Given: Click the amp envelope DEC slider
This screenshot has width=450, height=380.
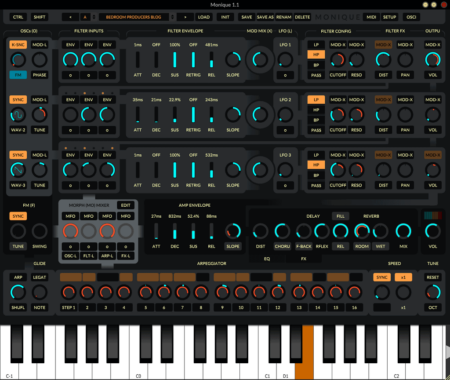Looking at the screenshot, I should pos(175,231).
